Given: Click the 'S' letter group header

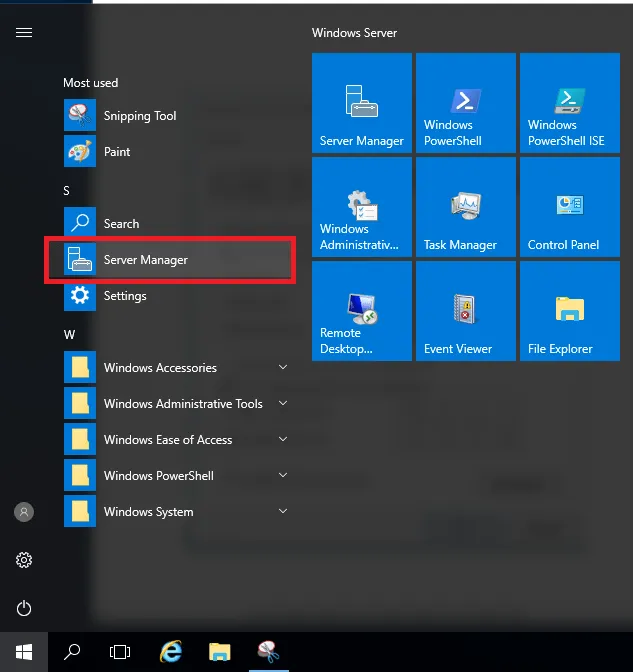Looking at the screenshot, I should click(x=66, y=191).
